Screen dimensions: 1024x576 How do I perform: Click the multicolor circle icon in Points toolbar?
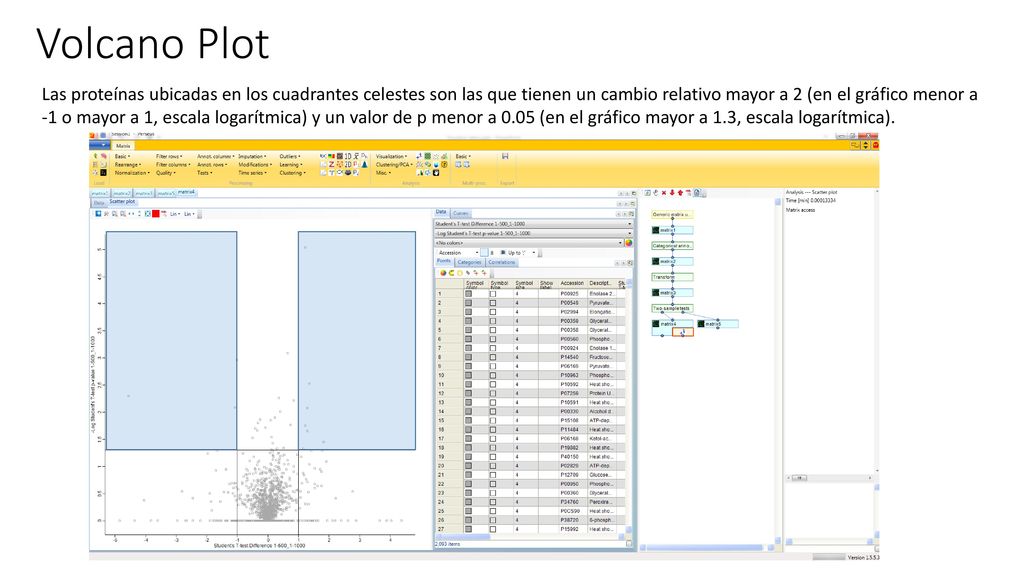pos(443,273)
